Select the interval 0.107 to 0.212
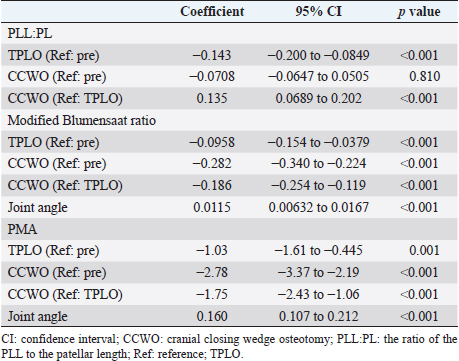The height and width of the screenshot is (361, 459). [318, 316]
